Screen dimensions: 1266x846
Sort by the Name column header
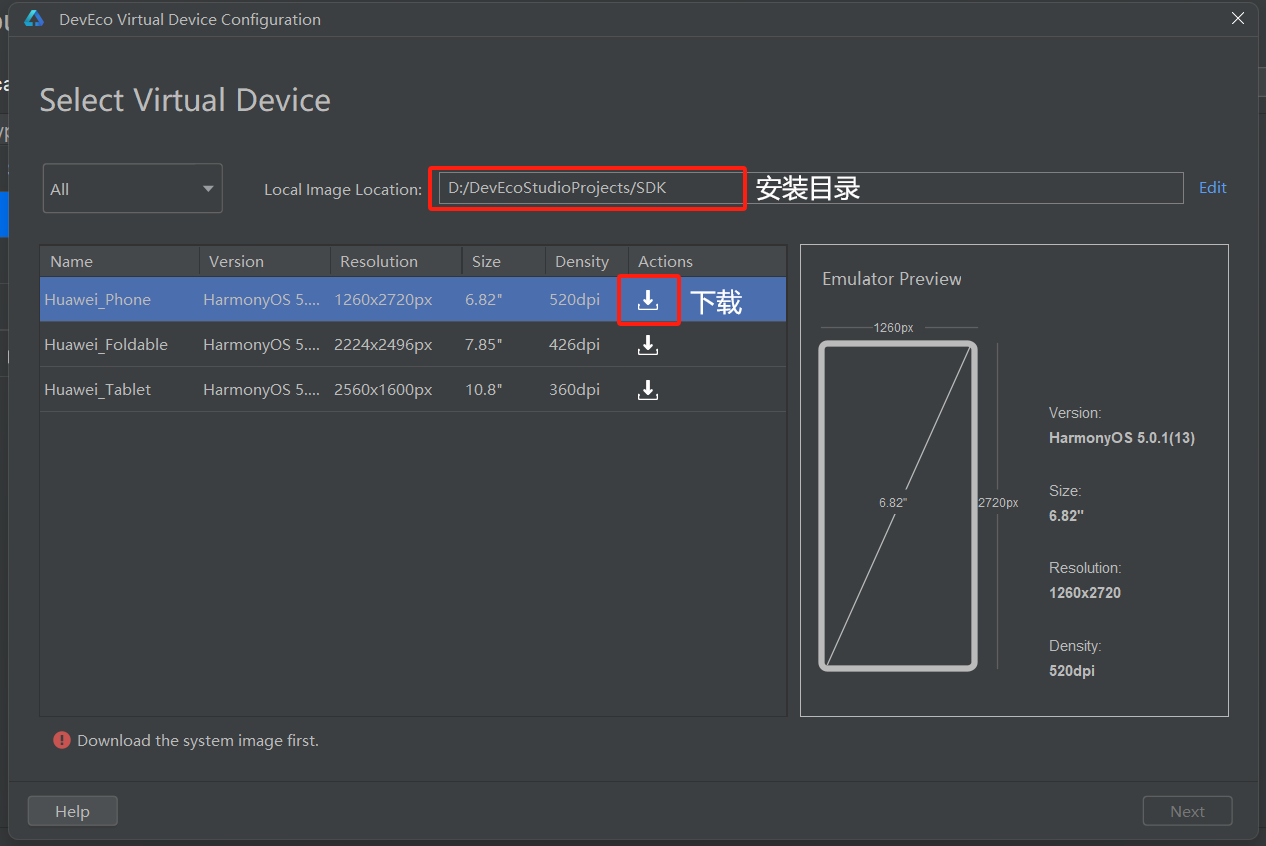(x=119, y=261)
